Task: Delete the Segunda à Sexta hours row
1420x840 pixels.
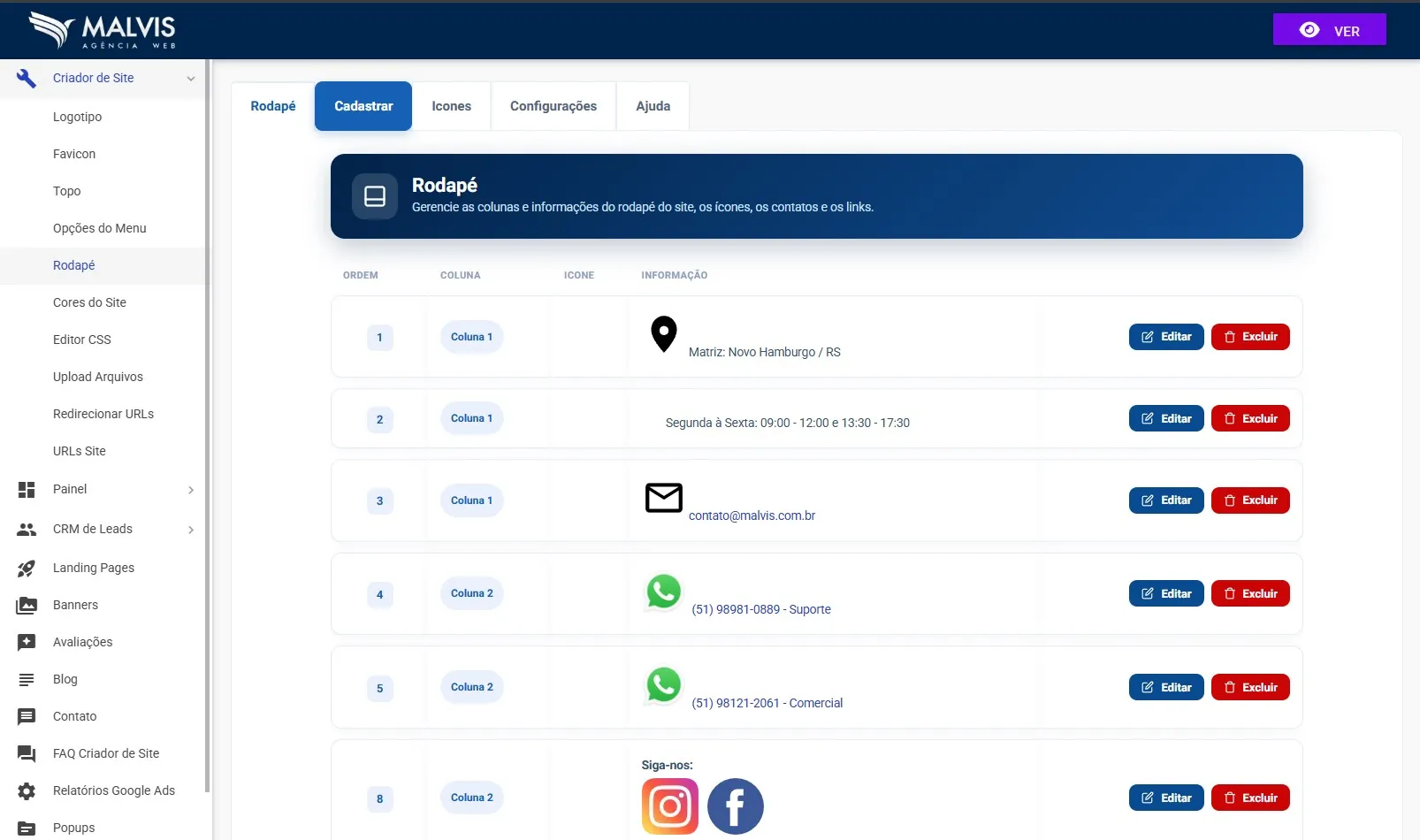Action: [1250, 418]
